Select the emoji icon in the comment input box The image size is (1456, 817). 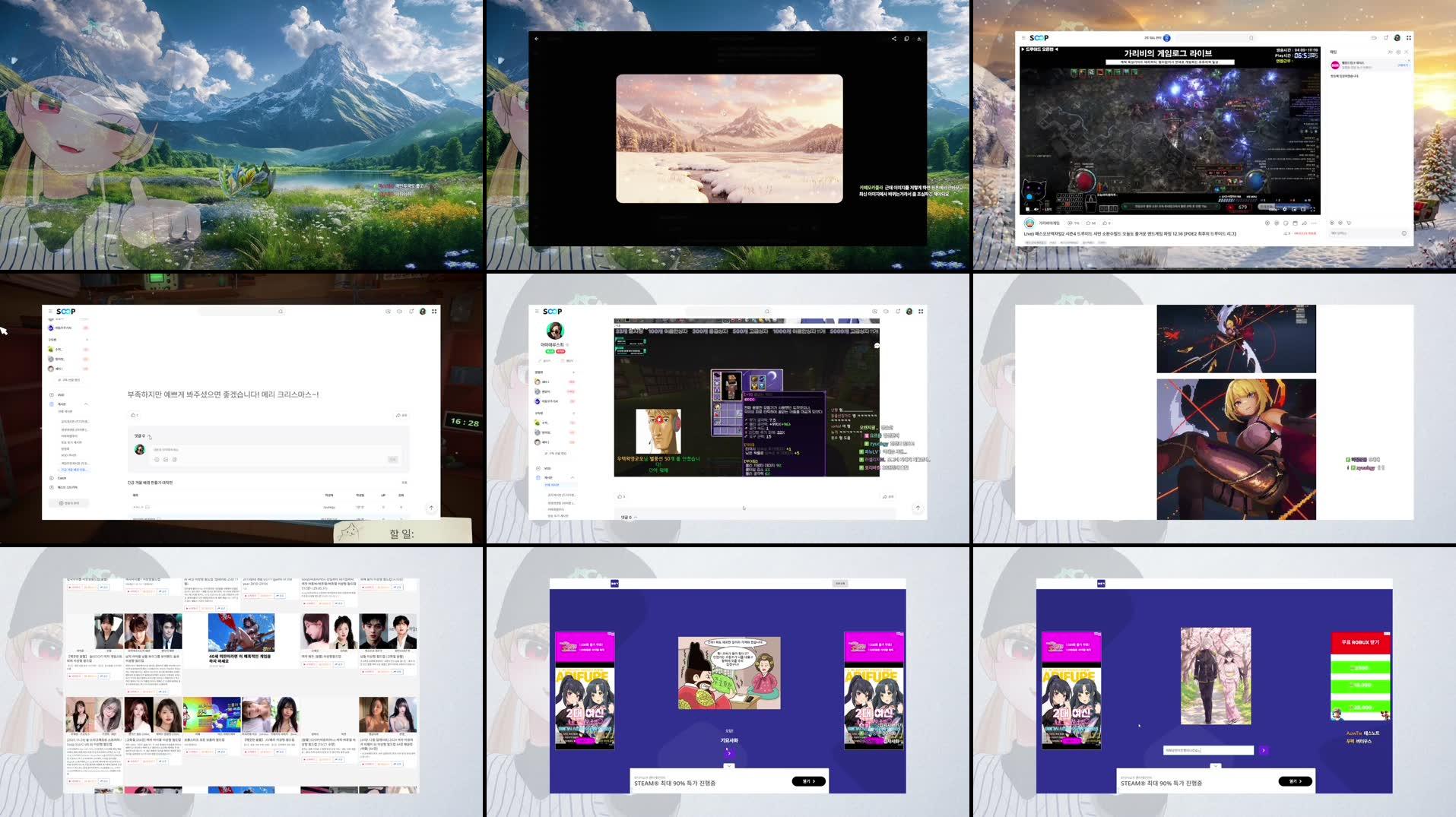coord(157,459)
